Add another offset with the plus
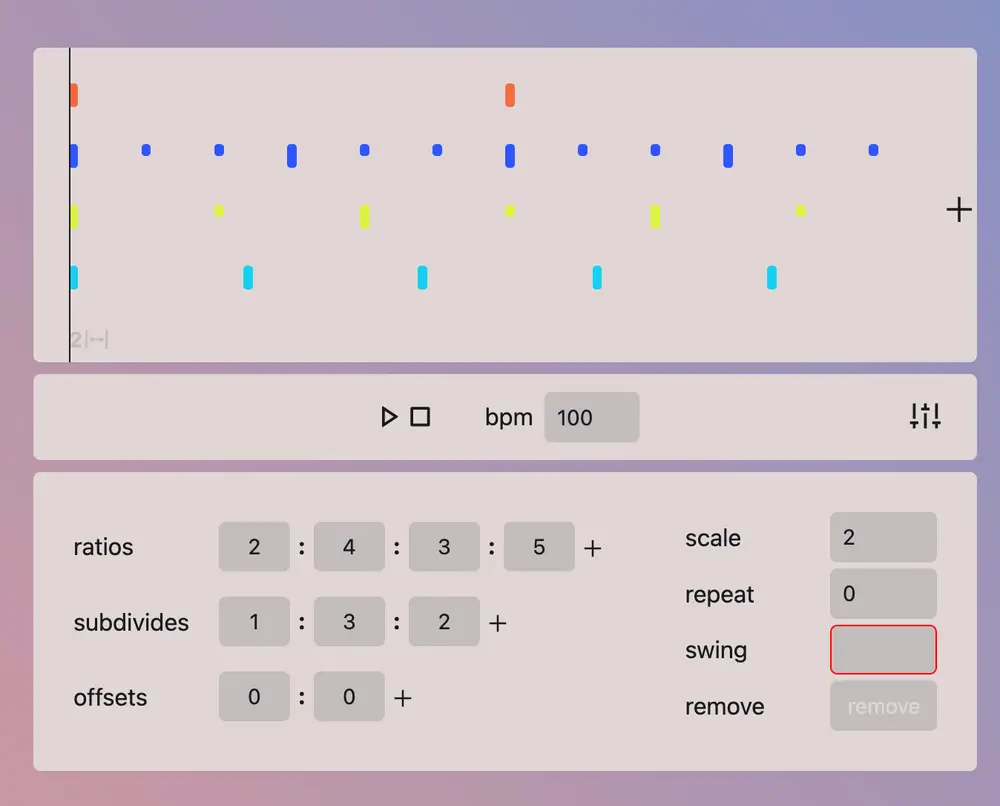This screenshot has height=806, width=1000. point(402,698)
